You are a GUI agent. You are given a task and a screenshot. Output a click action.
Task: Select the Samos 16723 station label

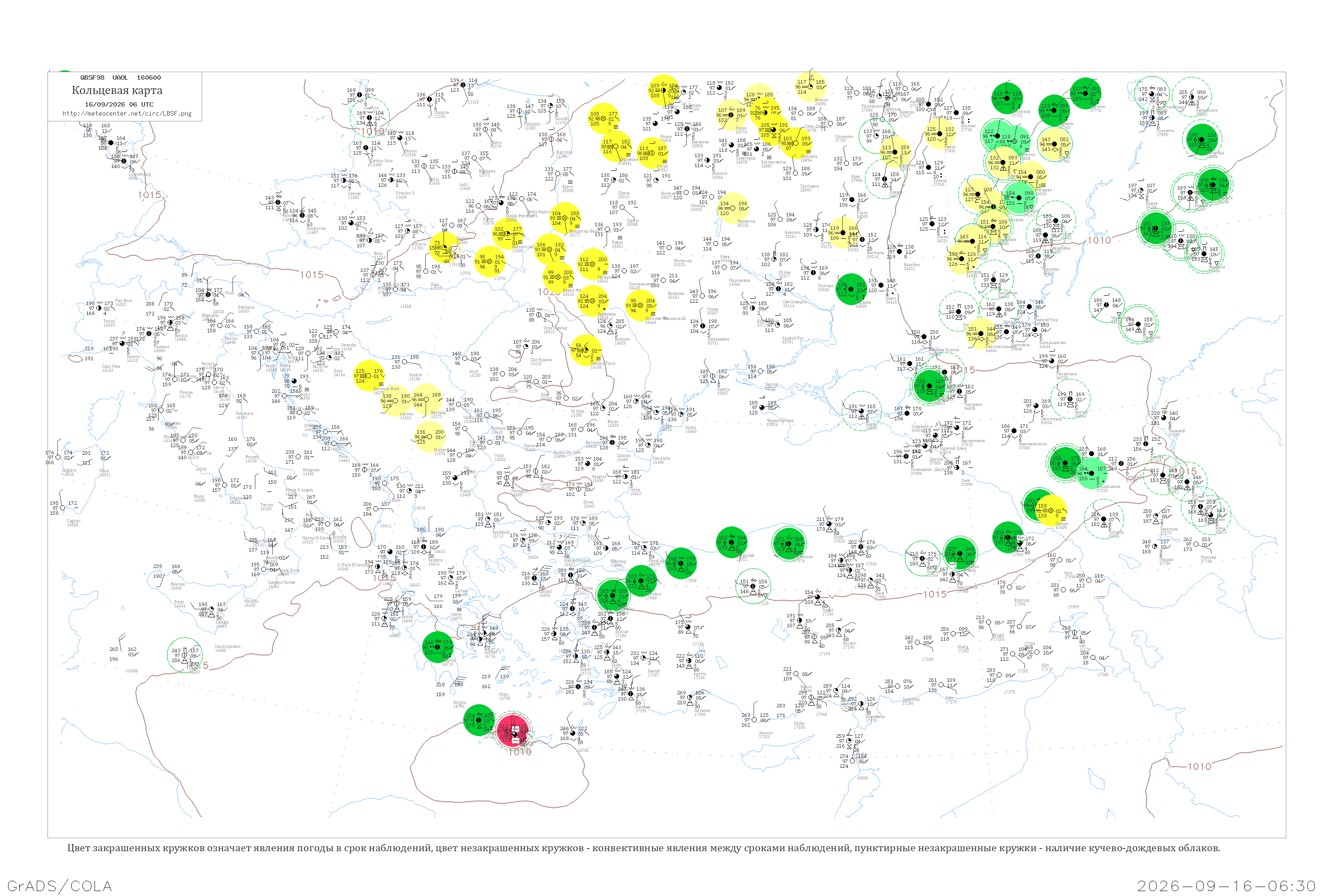(x=586, y=672)
